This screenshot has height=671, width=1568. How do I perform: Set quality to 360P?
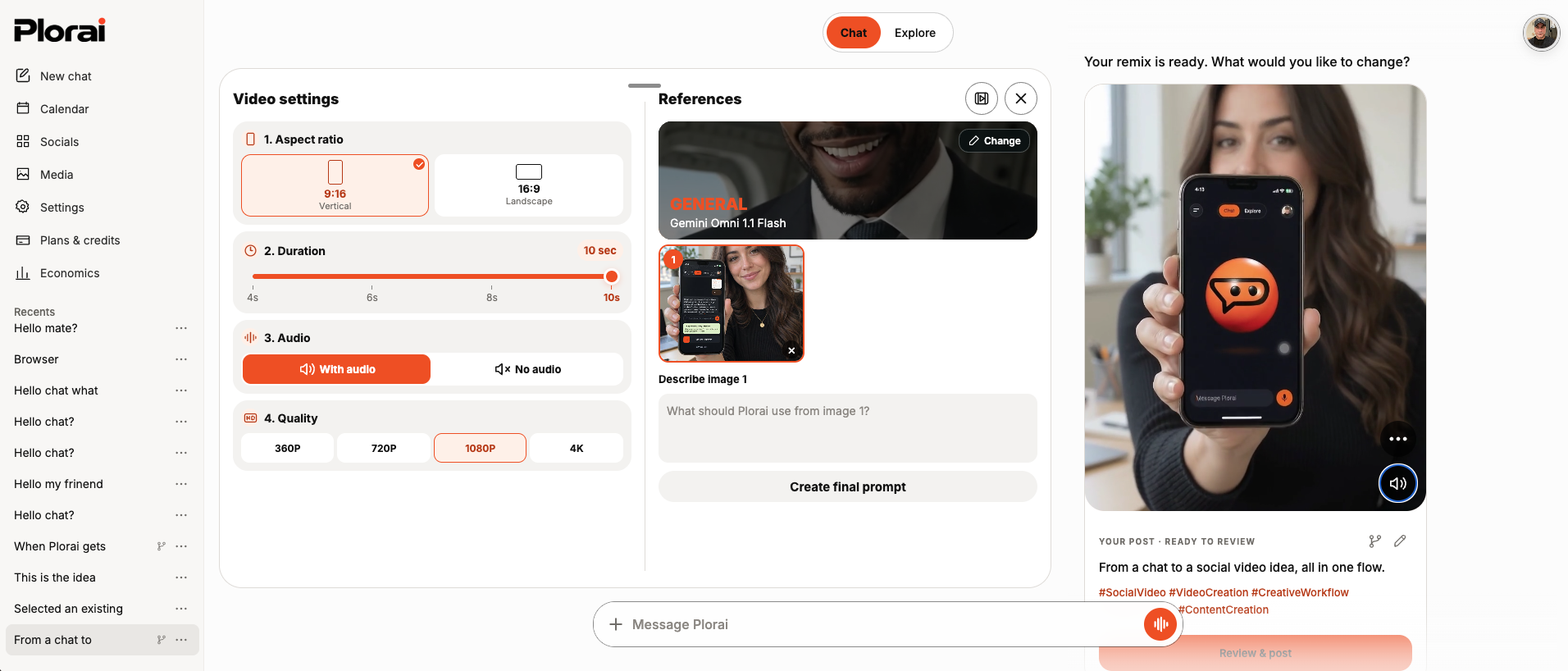(288, 448)
